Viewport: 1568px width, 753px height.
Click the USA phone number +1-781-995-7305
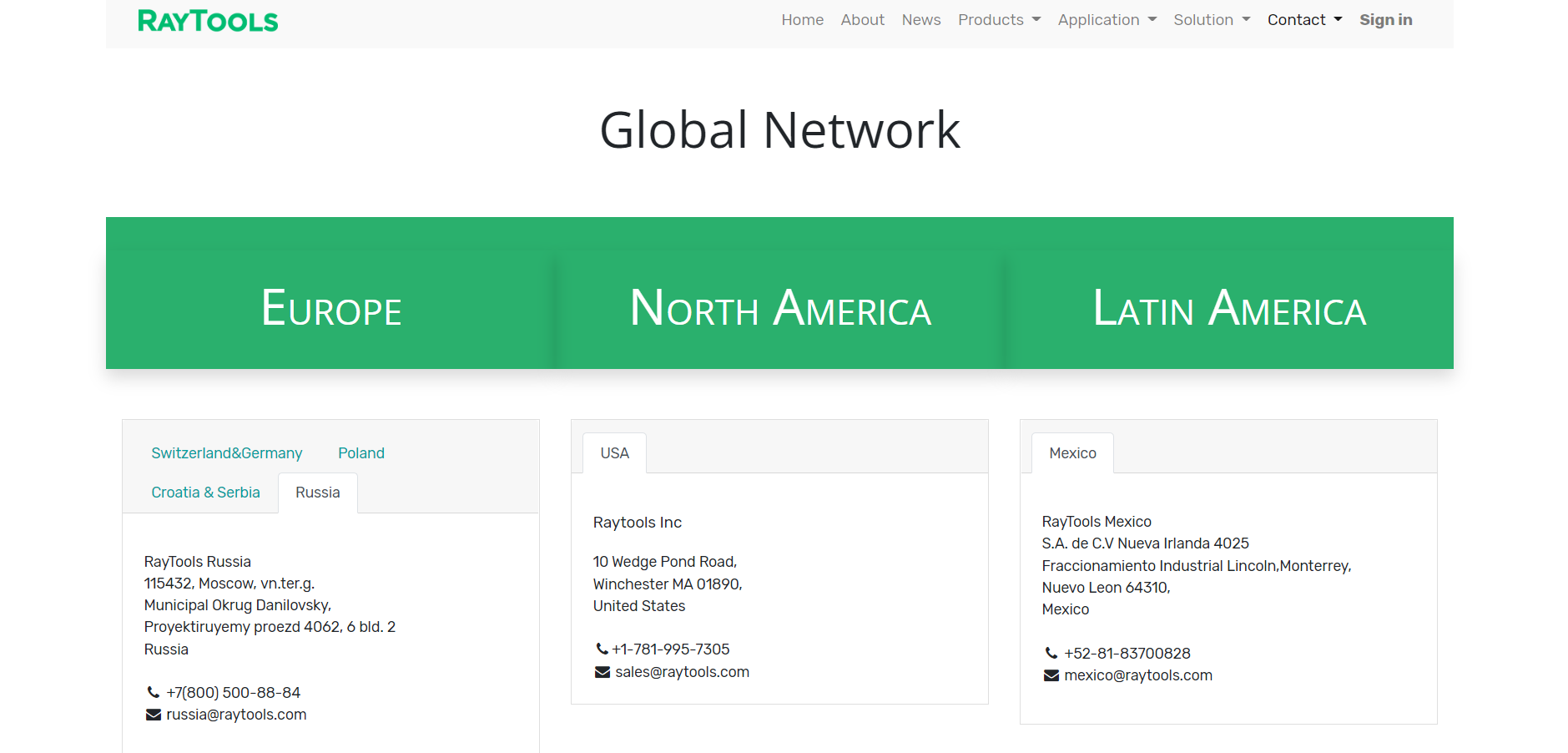point(671,649)
